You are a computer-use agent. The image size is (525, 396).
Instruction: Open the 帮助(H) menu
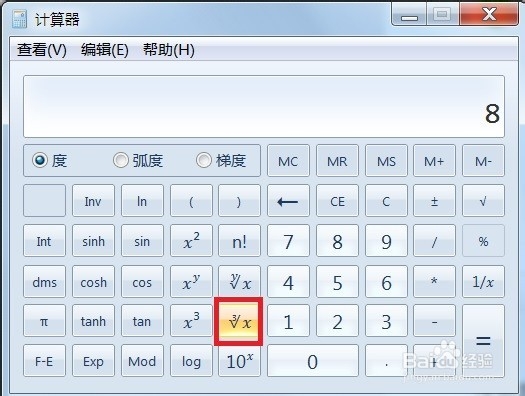pyautogui.click(x=169, y=50)
